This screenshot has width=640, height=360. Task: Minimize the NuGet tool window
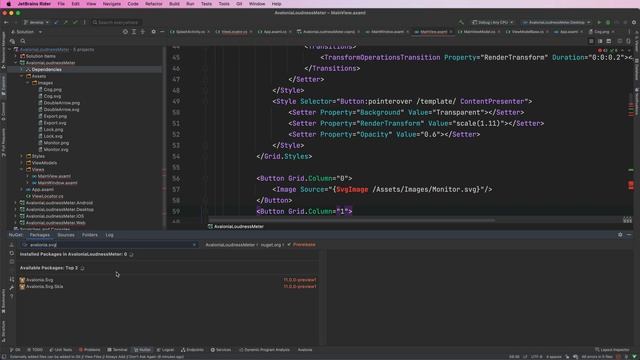point(629,235)
